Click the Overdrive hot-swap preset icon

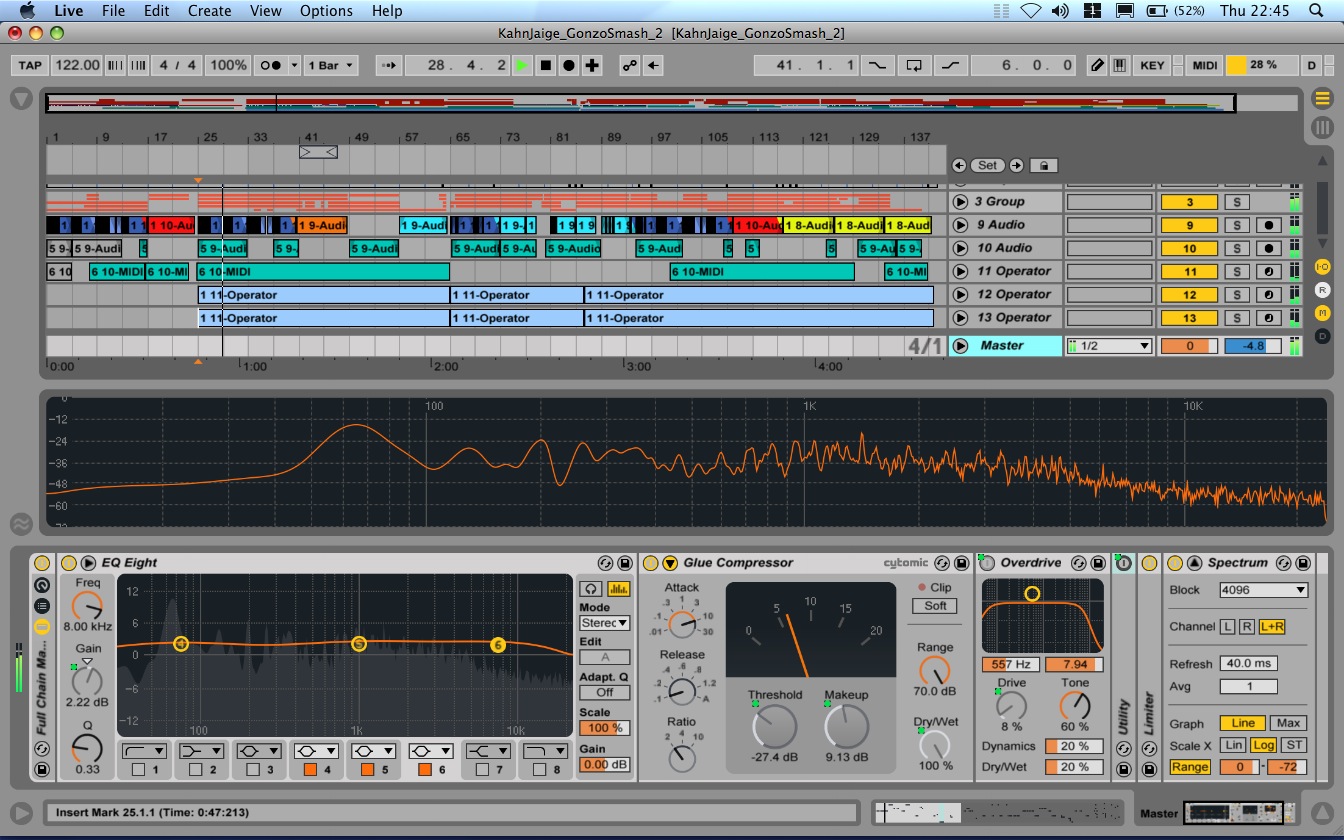1080,563
